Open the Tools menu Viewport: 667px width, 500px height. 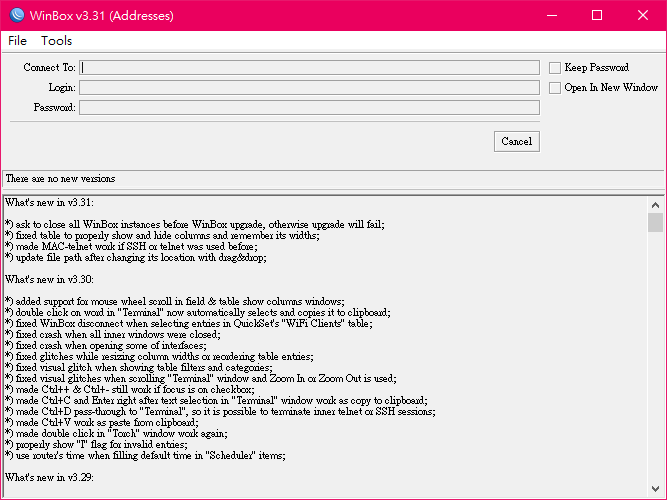tap(57, 41)
